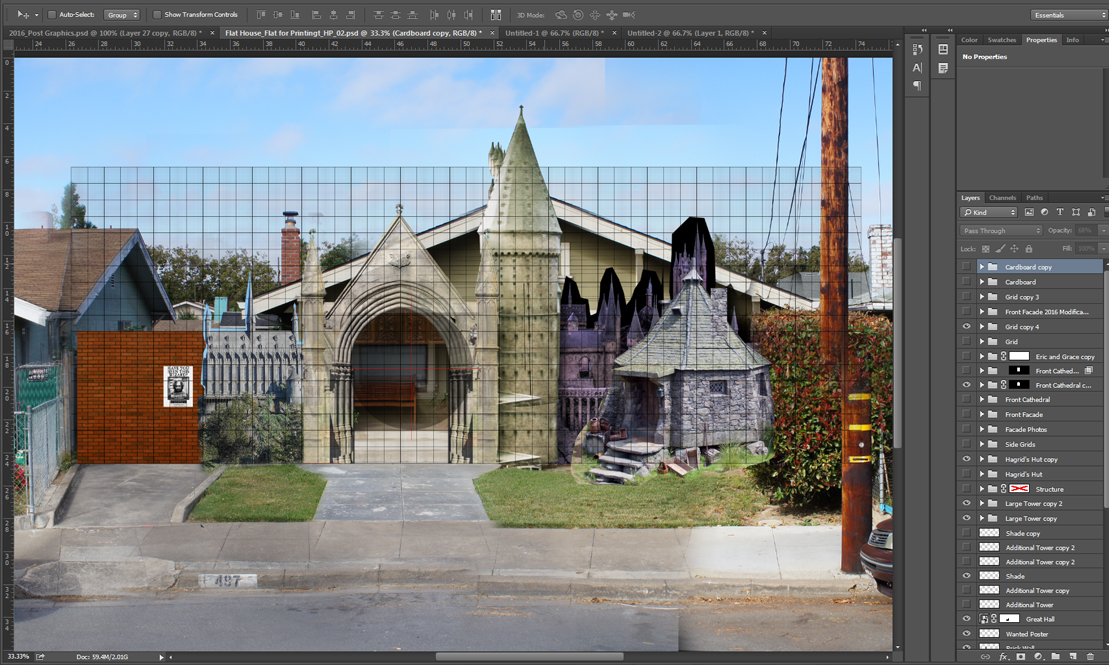1109x665 pixels.
Task: Show the Structure layer group
Action: coord(966,489)
